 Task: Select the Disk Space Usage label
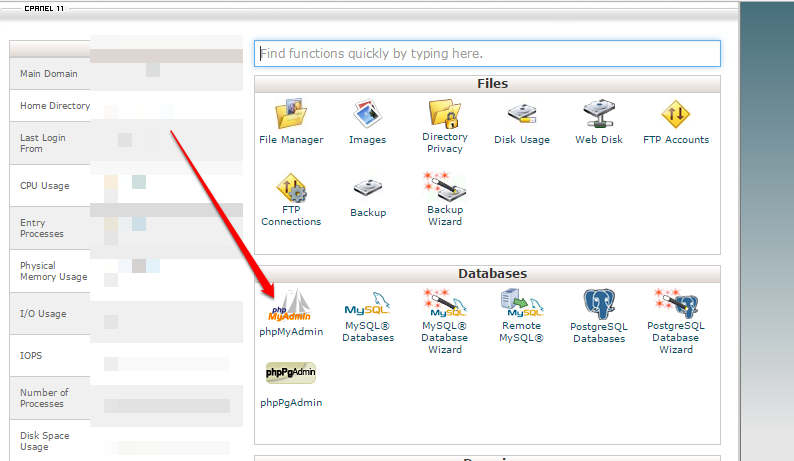[x=45, y=441]
